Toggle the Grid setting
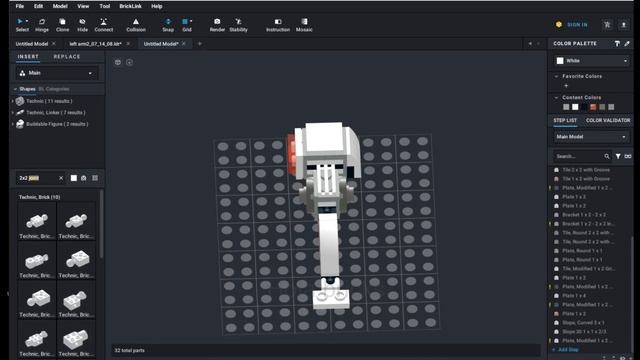 click(x=186, y=25)
